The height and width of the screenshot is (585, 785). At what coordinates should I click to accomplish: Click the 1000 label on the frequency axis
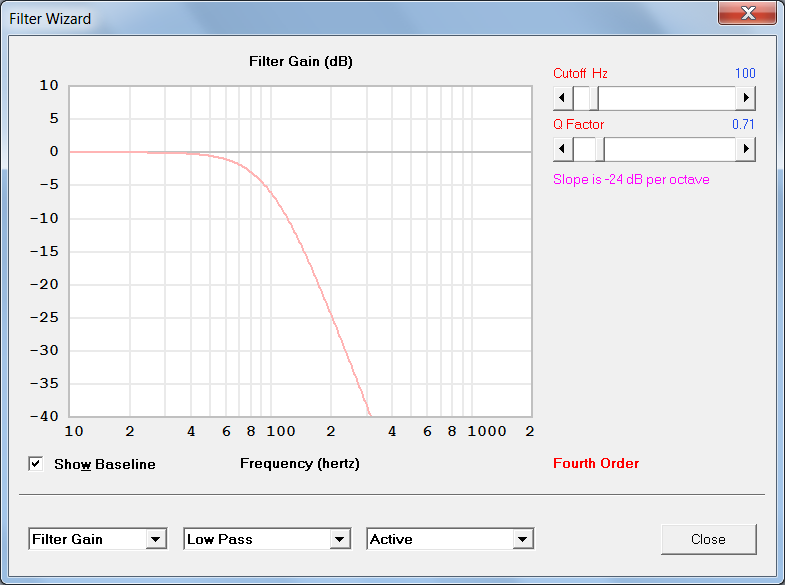click(x=487, y=431)
